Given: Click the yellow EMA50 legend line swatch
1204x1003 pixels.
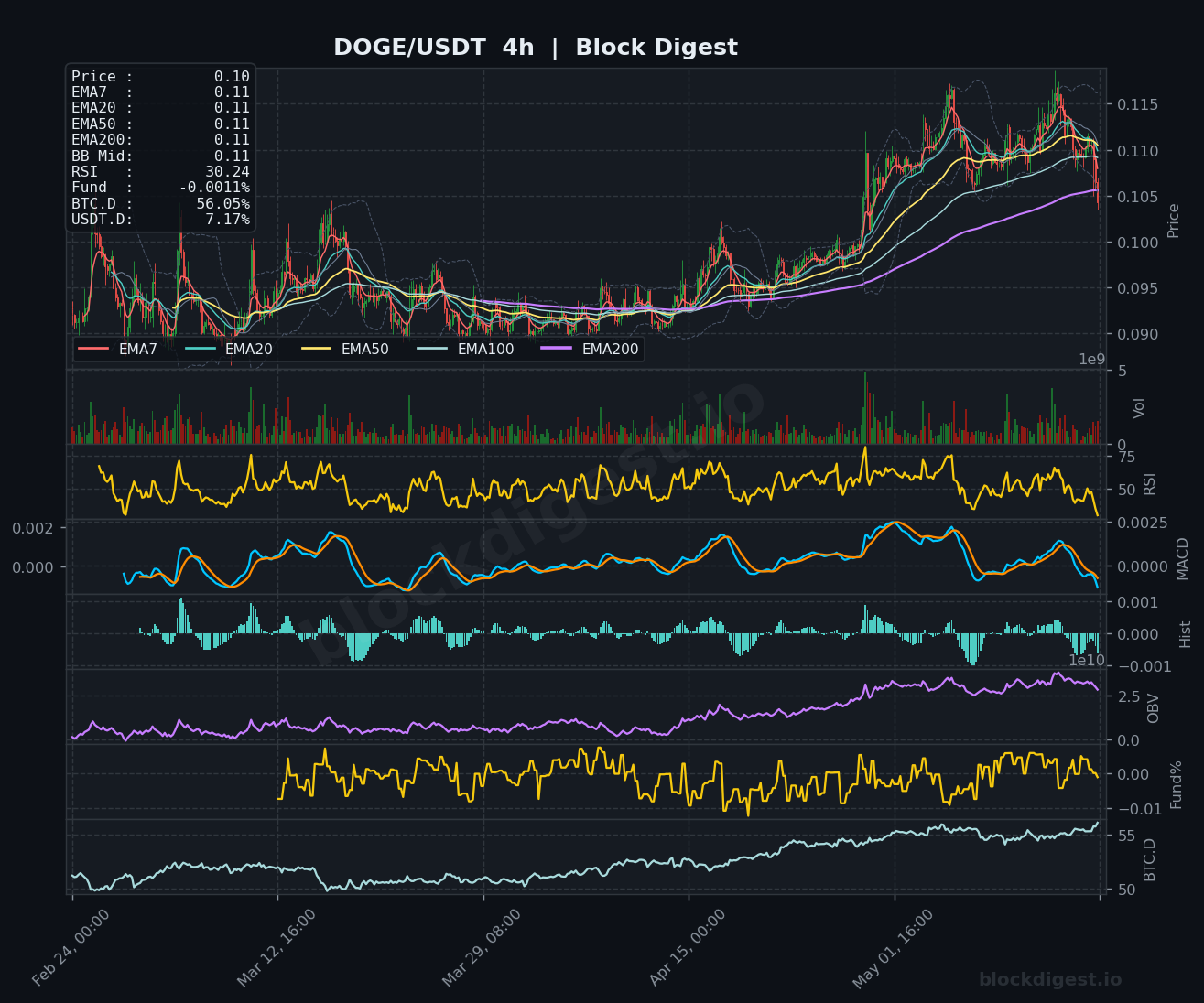Looking at the screenshot, I should [316, 349].
